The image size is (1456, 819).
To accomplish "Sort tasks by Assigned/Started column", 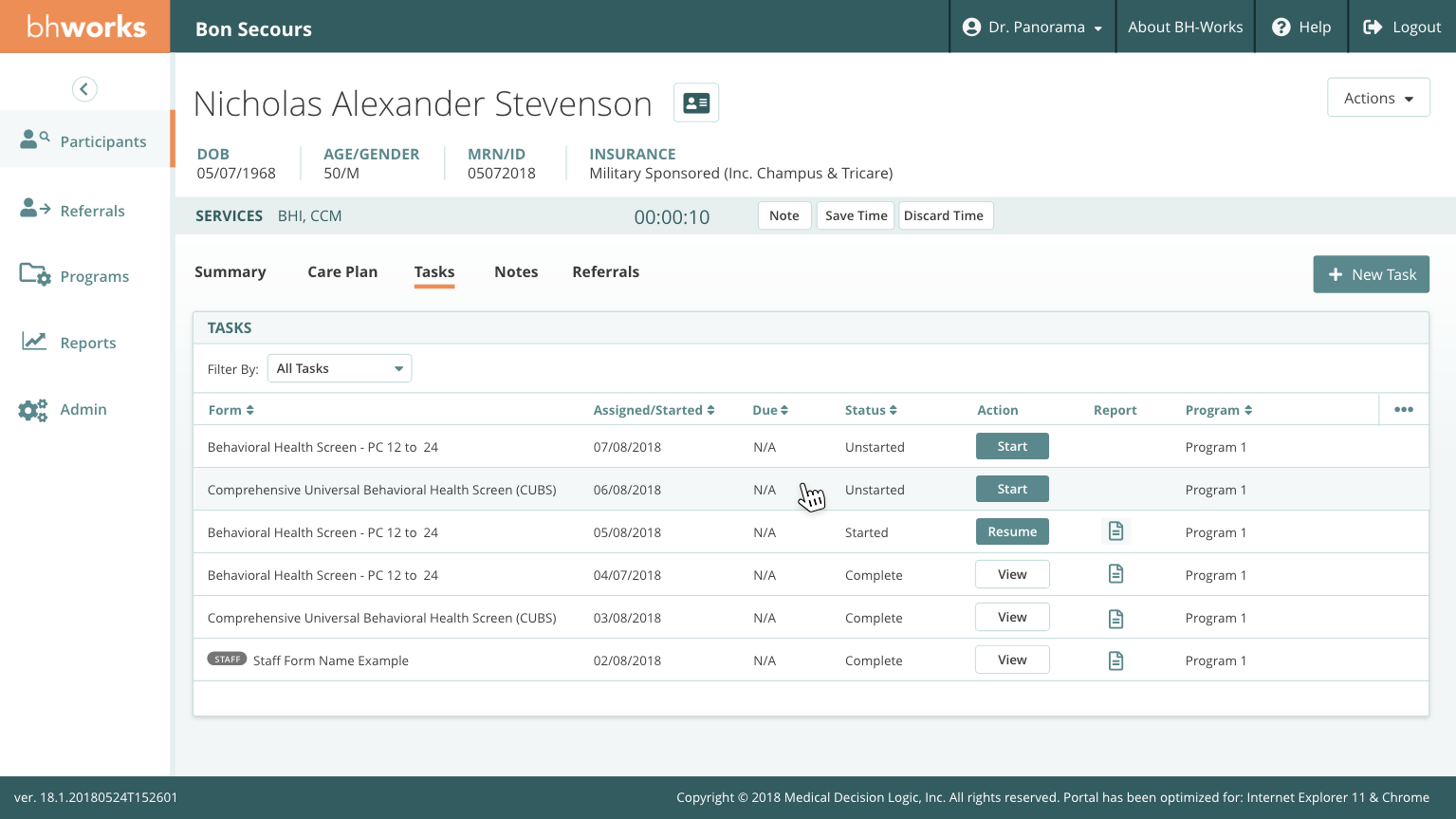I will coord(654,410).
